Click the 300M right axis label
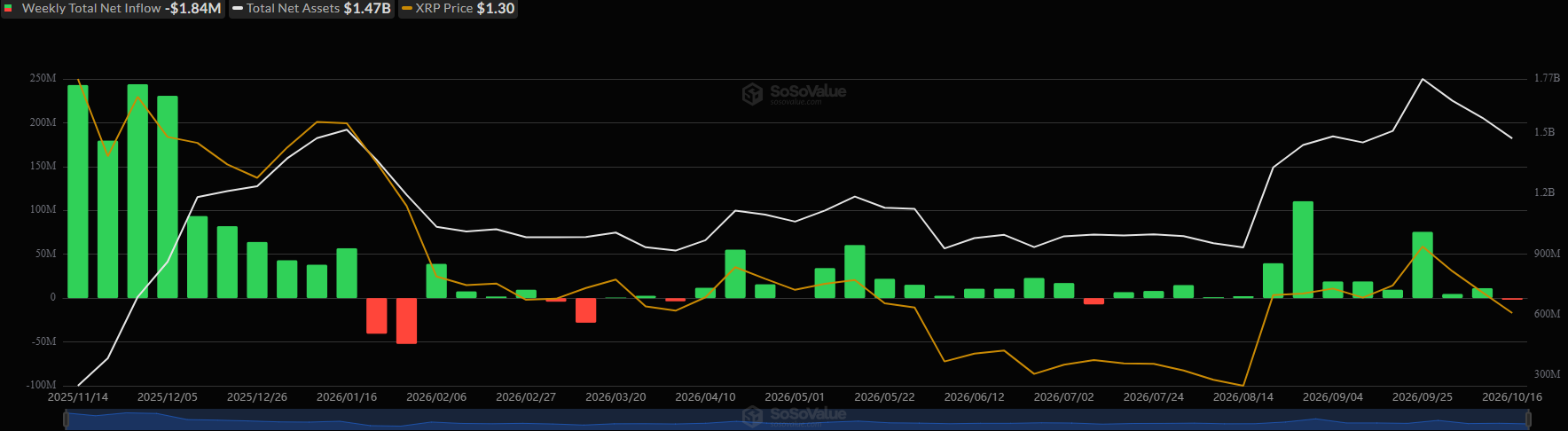 (x=1548, y=374)
